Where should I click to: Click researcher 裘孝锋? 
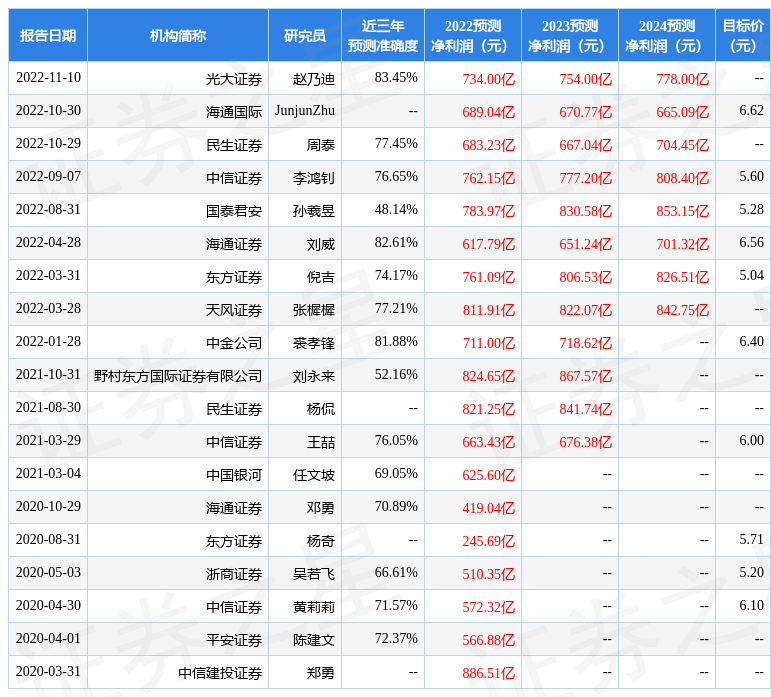[x=314, y=343]
